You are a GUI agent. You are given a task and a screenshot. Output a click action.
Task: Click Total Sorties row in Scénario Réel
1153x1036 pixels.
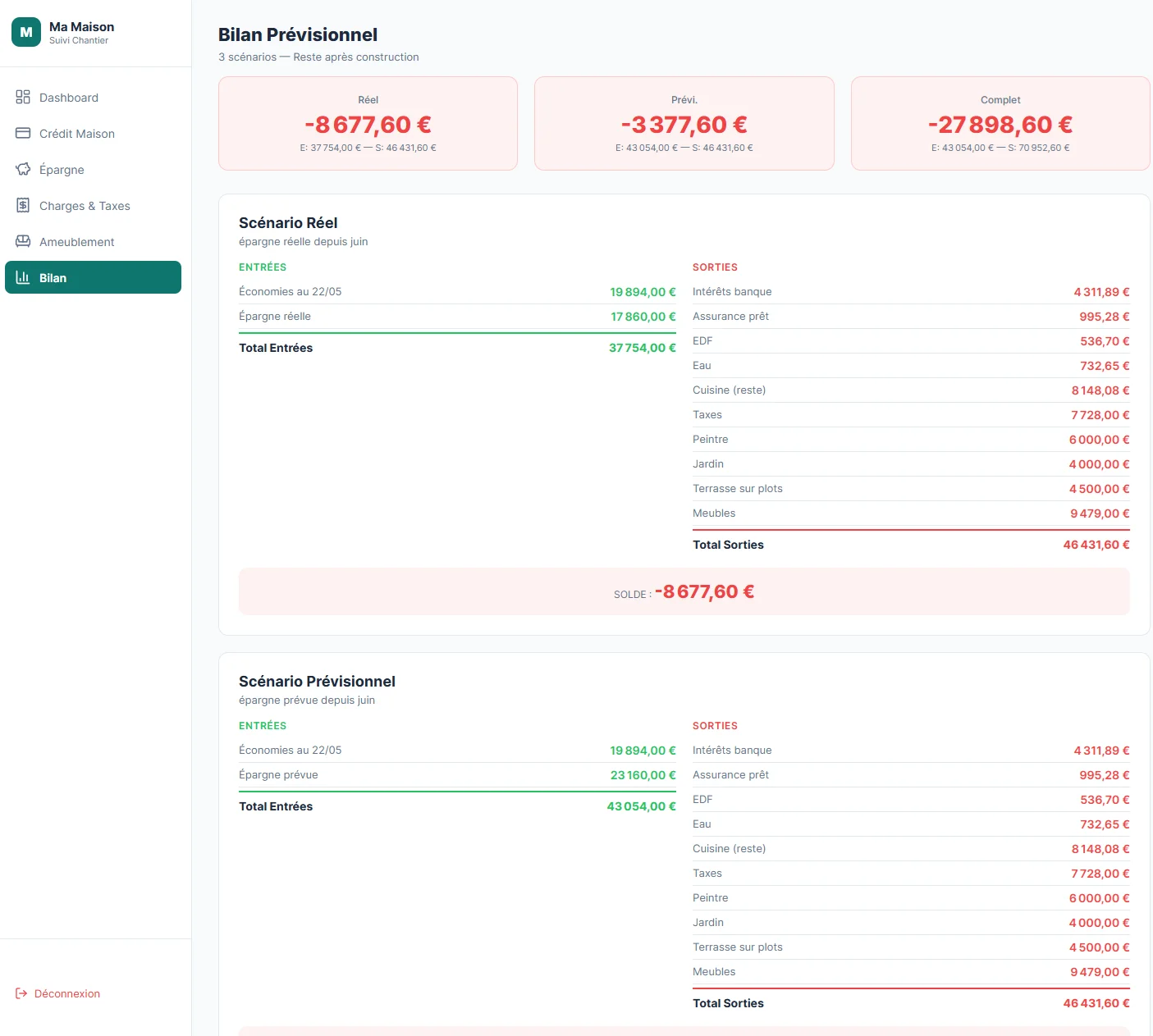(x=910, y=545)
